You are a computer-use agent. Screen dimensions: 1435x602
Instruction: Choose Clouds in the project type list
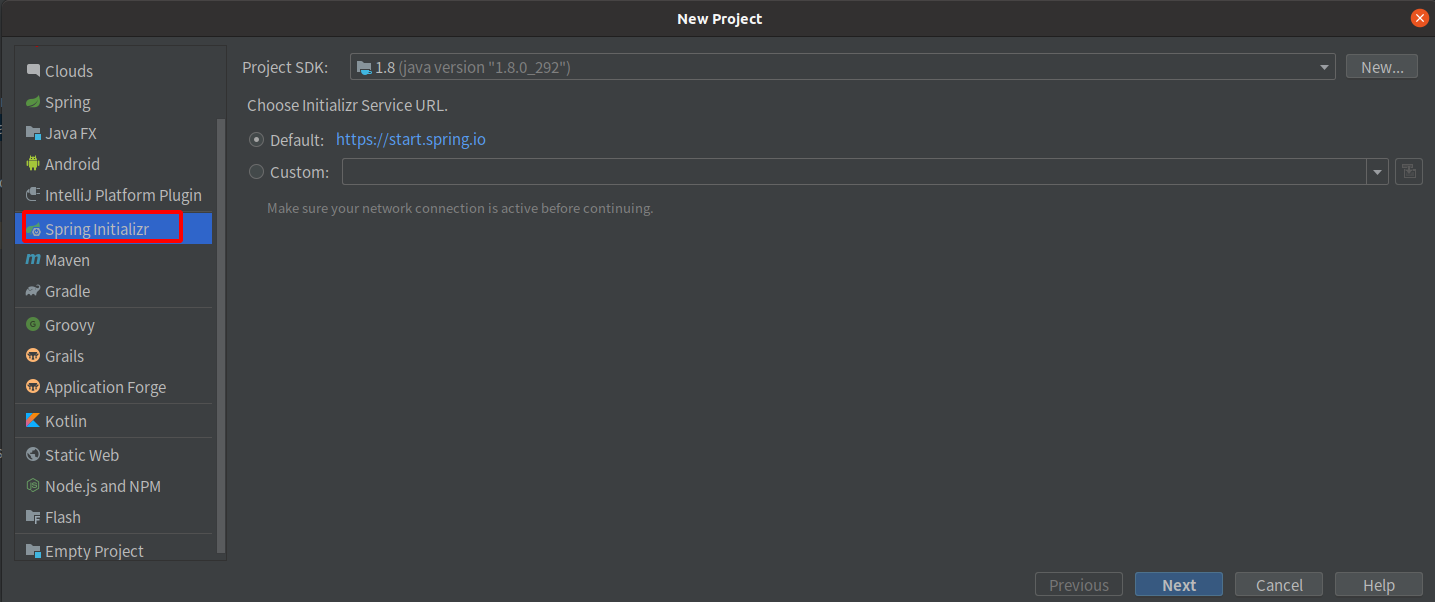point(115,71)
